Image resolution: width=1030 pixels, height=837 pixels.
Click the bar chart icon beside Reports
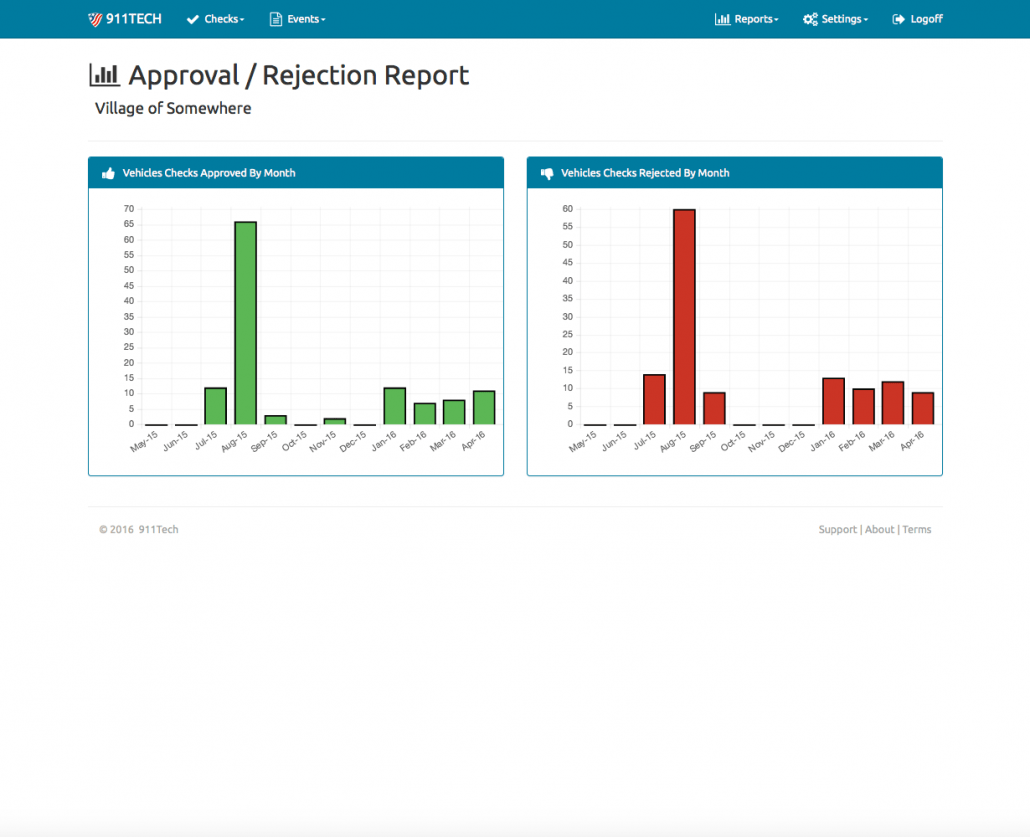coord(722,19)
